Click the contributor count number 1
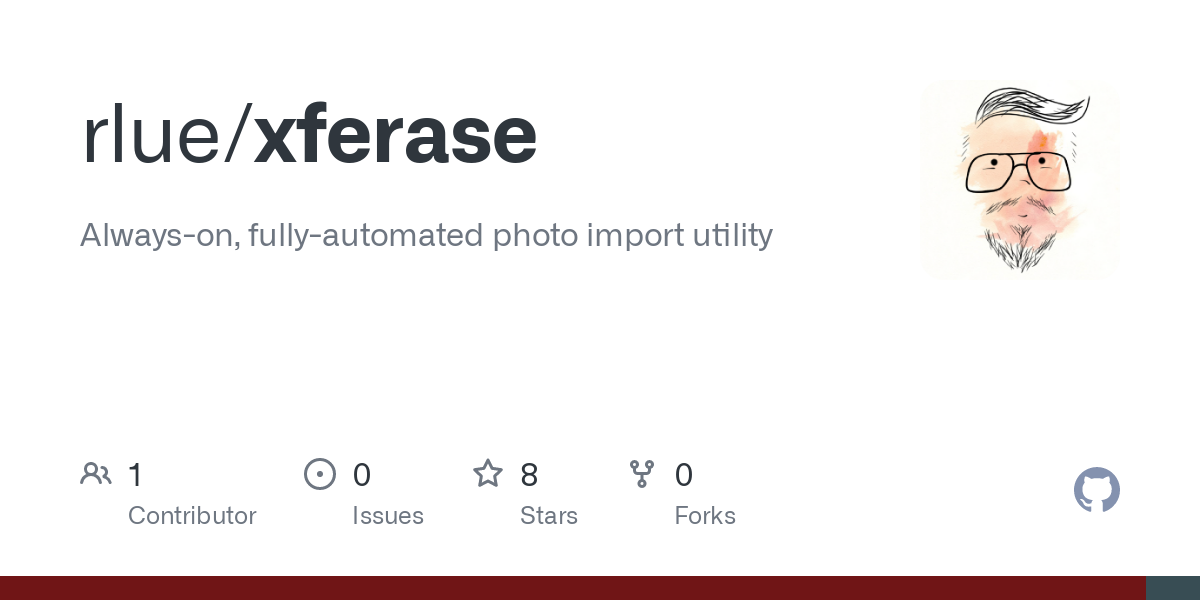This screenshot has width=1200, height=600. click(135, 475)
